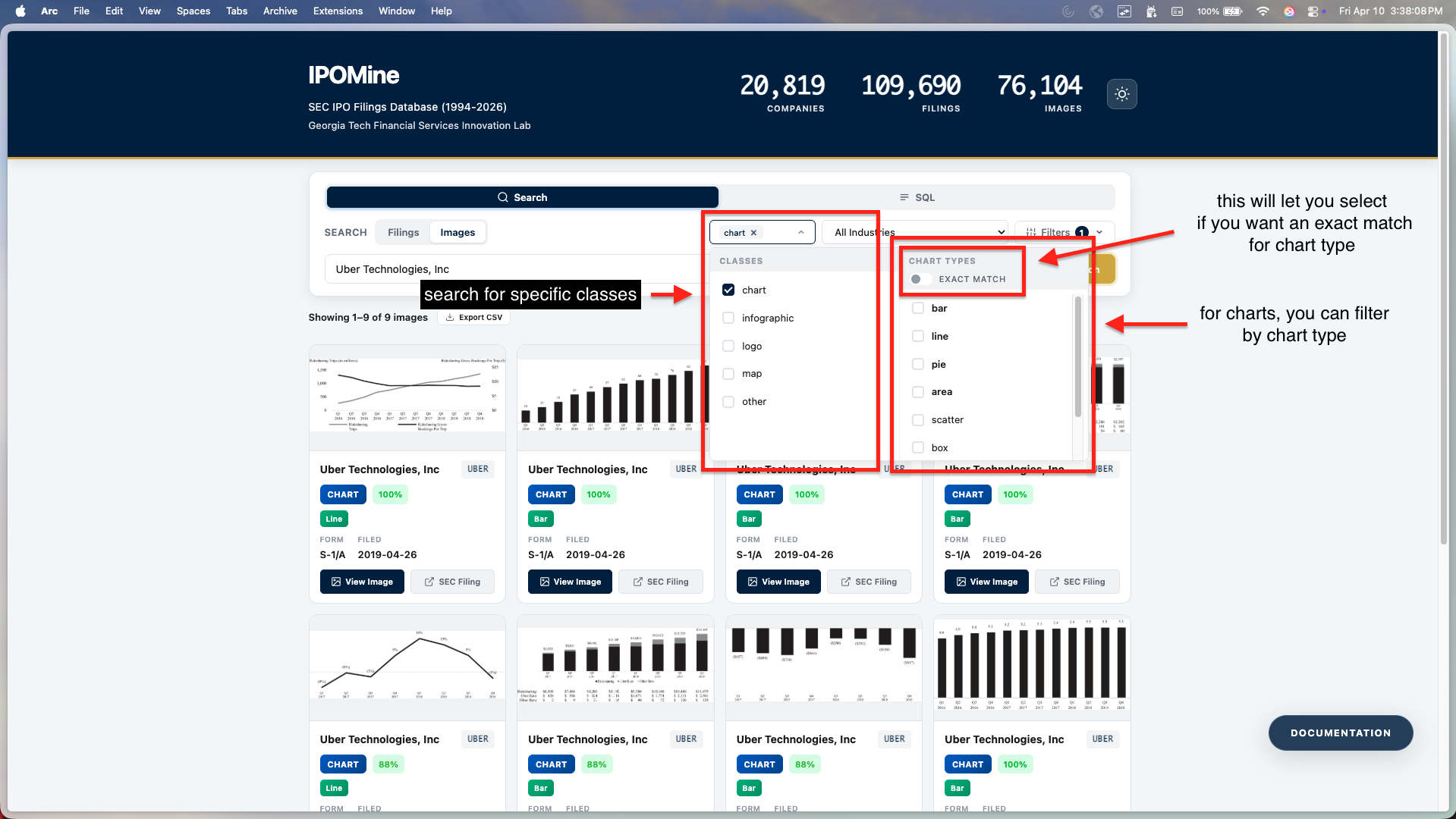Click the menu bar date and time
Image resolution: width=1456 pixels, height=819 pixels.
coord(1391,11)
